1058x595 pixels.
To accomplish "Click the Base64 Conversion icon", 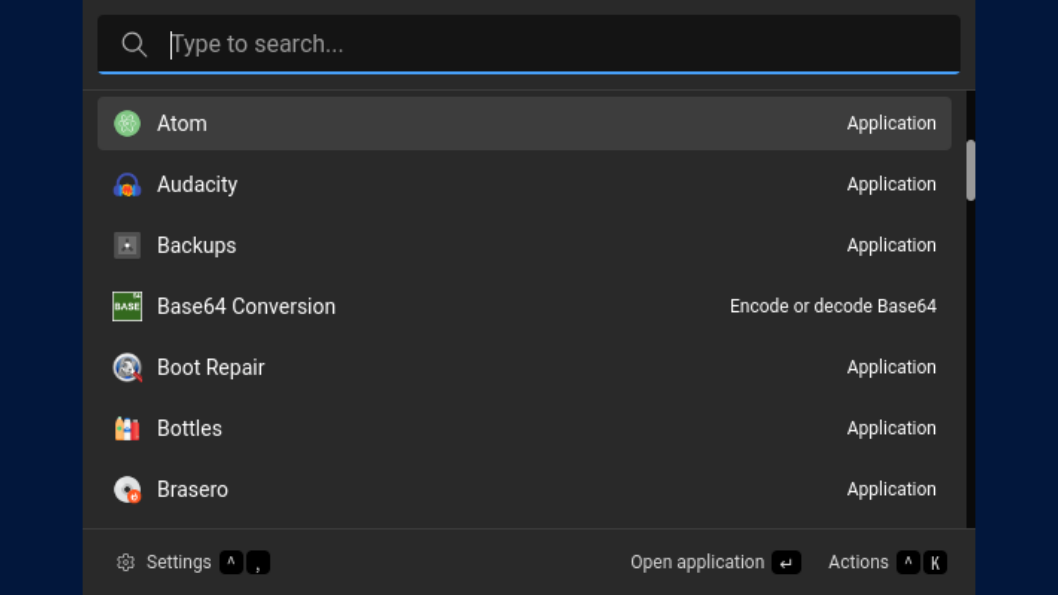I will click(127, 307).
